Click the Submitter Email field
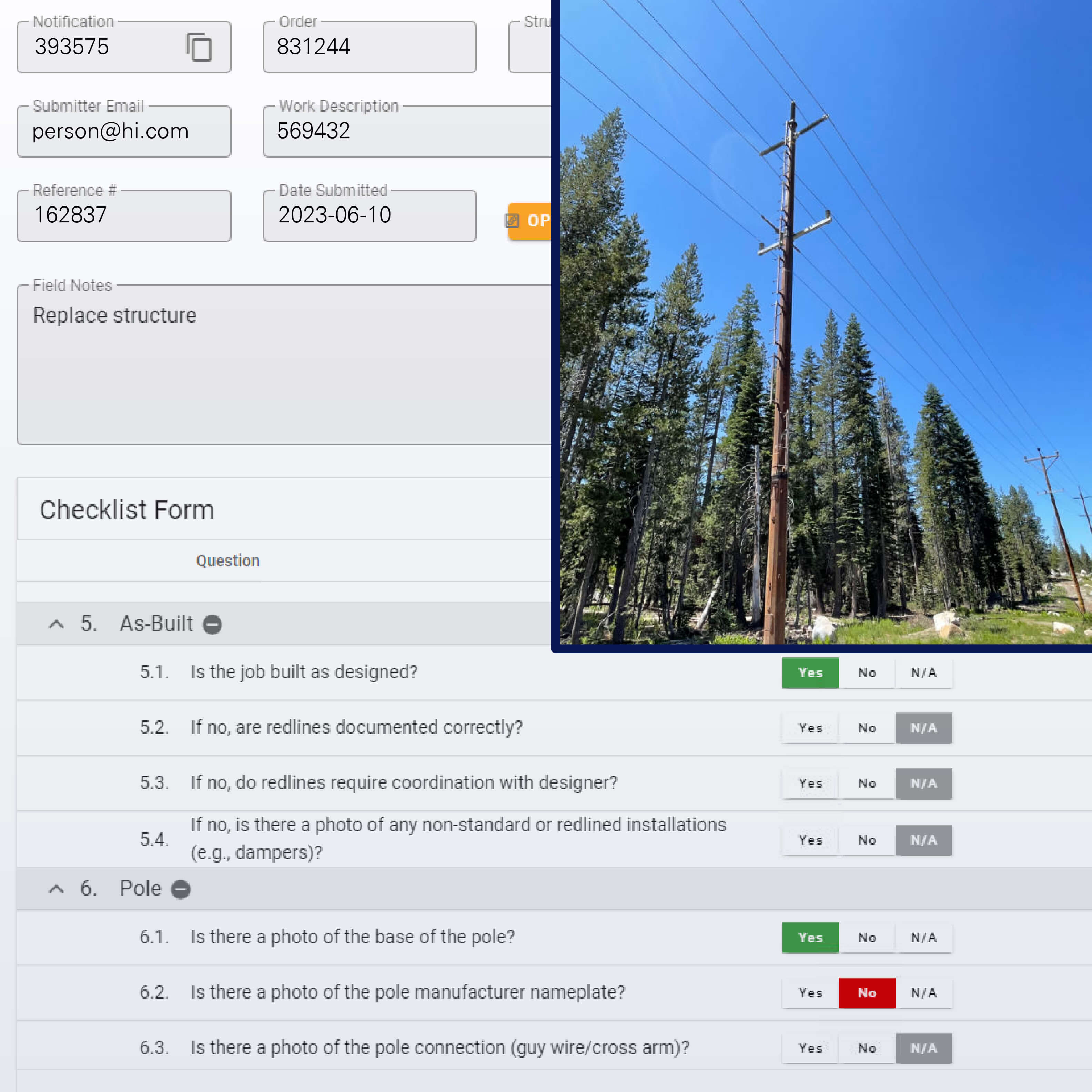This screenshot has width=1092, height=1092. tap(124, 131)
